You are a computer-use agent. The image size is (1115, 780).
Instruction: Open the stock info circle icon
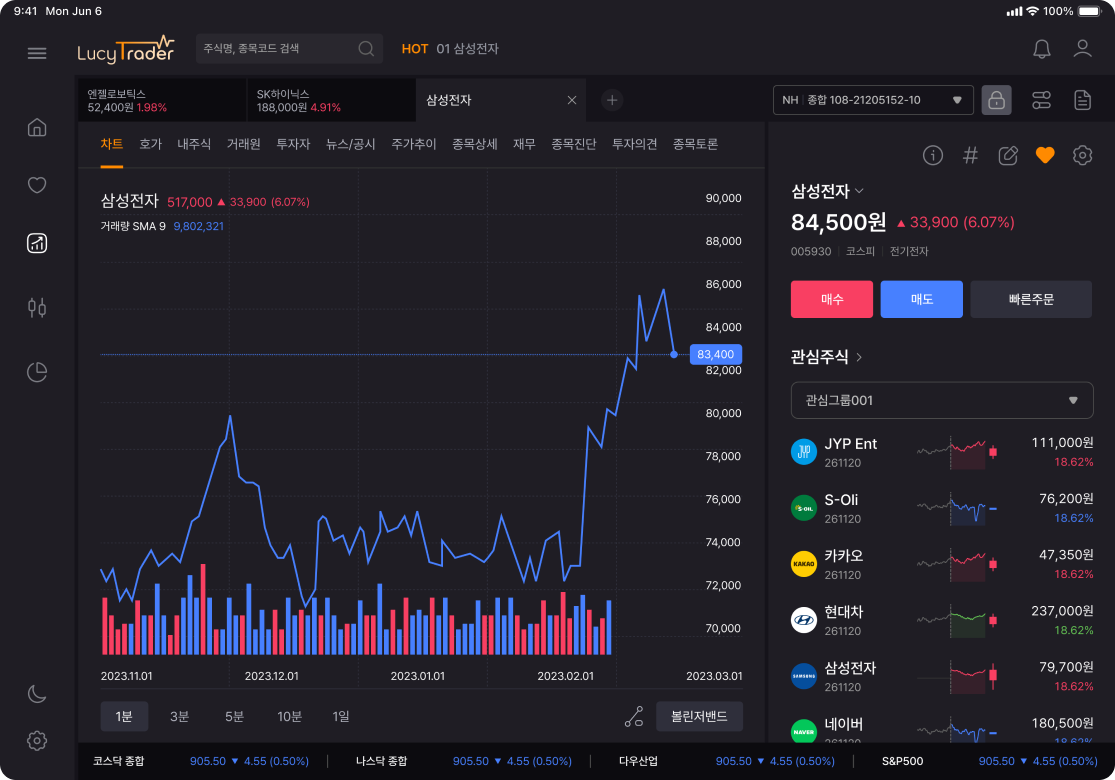tap(933, 155)
